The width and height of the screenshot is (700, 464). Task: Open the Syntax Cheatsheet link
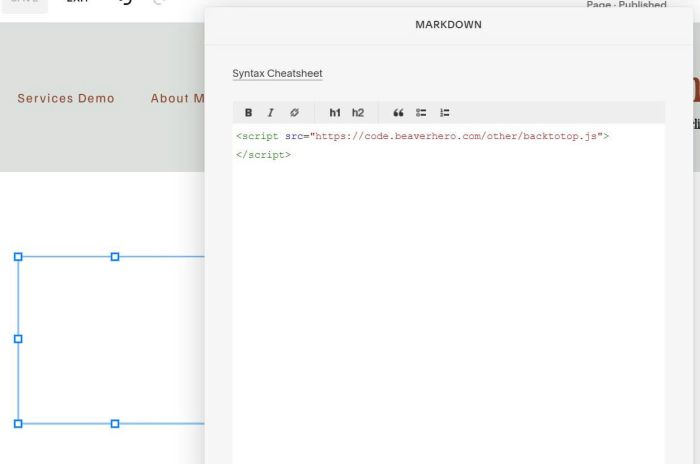point(277,74)
